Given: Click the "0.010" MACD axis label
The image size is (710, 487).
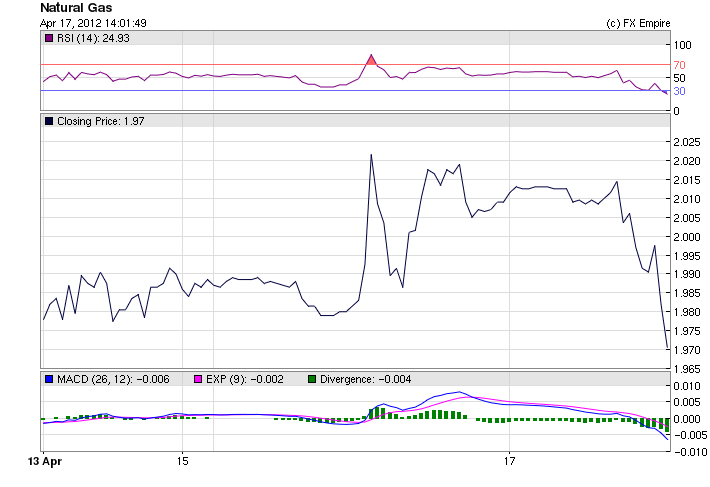Looking at the screenshot, I should click(687, 386).
